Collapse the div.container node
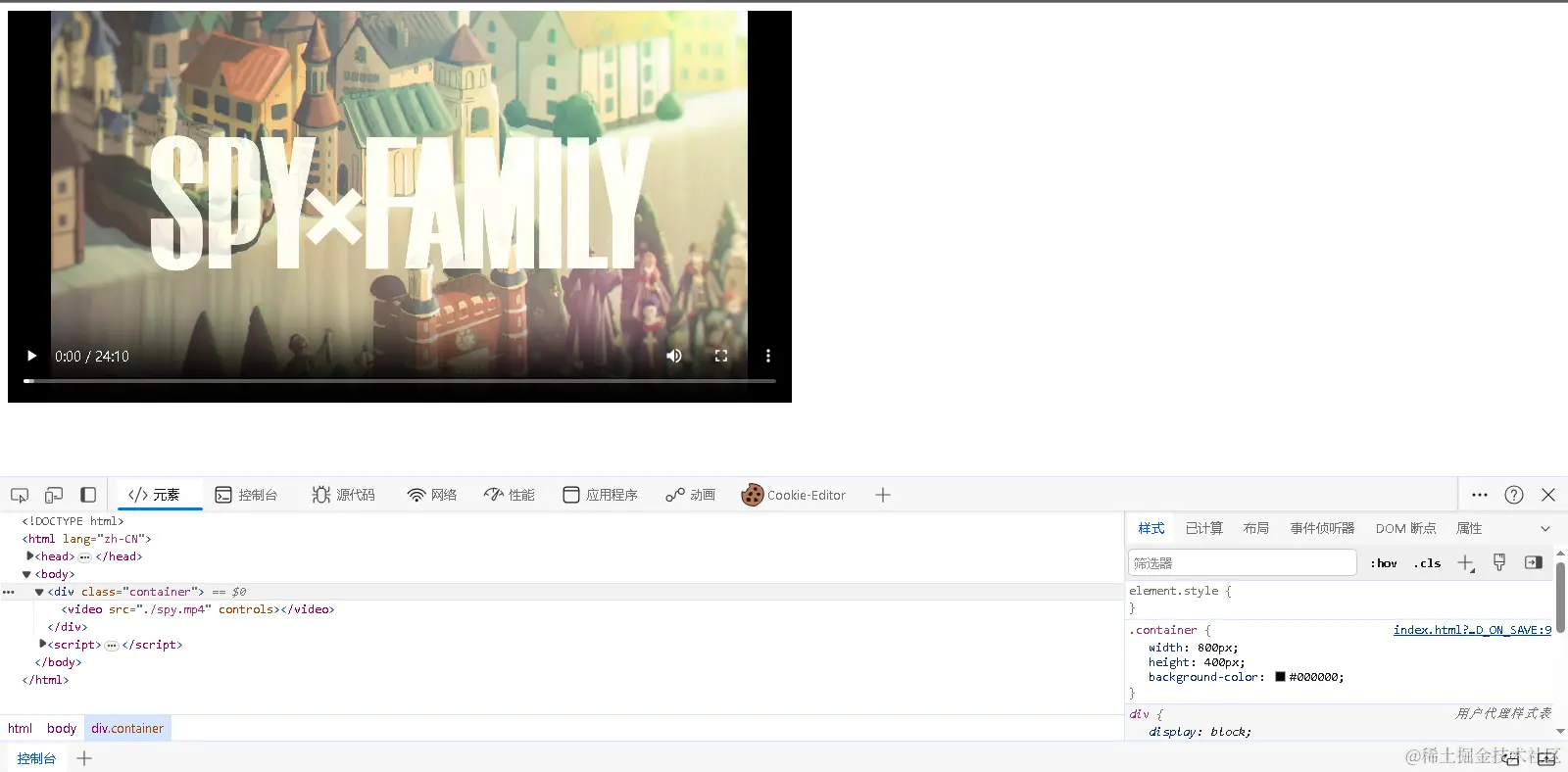 coord(40,592)
